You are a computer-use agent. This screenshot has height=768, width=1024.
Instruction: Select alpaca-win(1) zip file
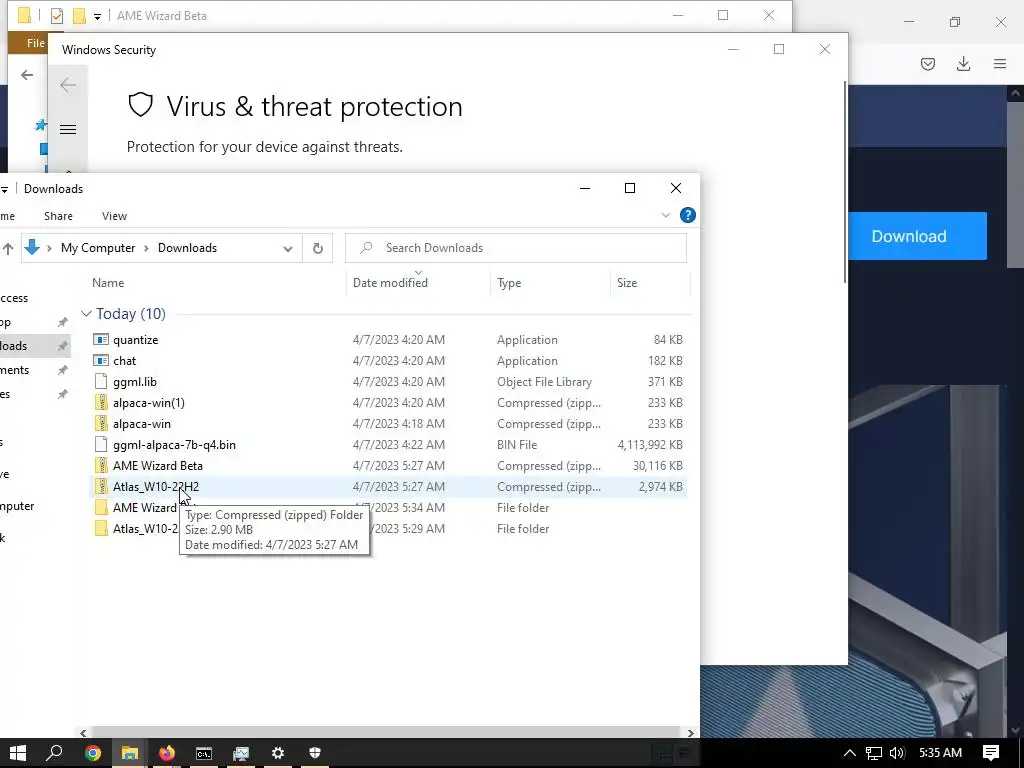pyautogui.click(x=149, y=402)
